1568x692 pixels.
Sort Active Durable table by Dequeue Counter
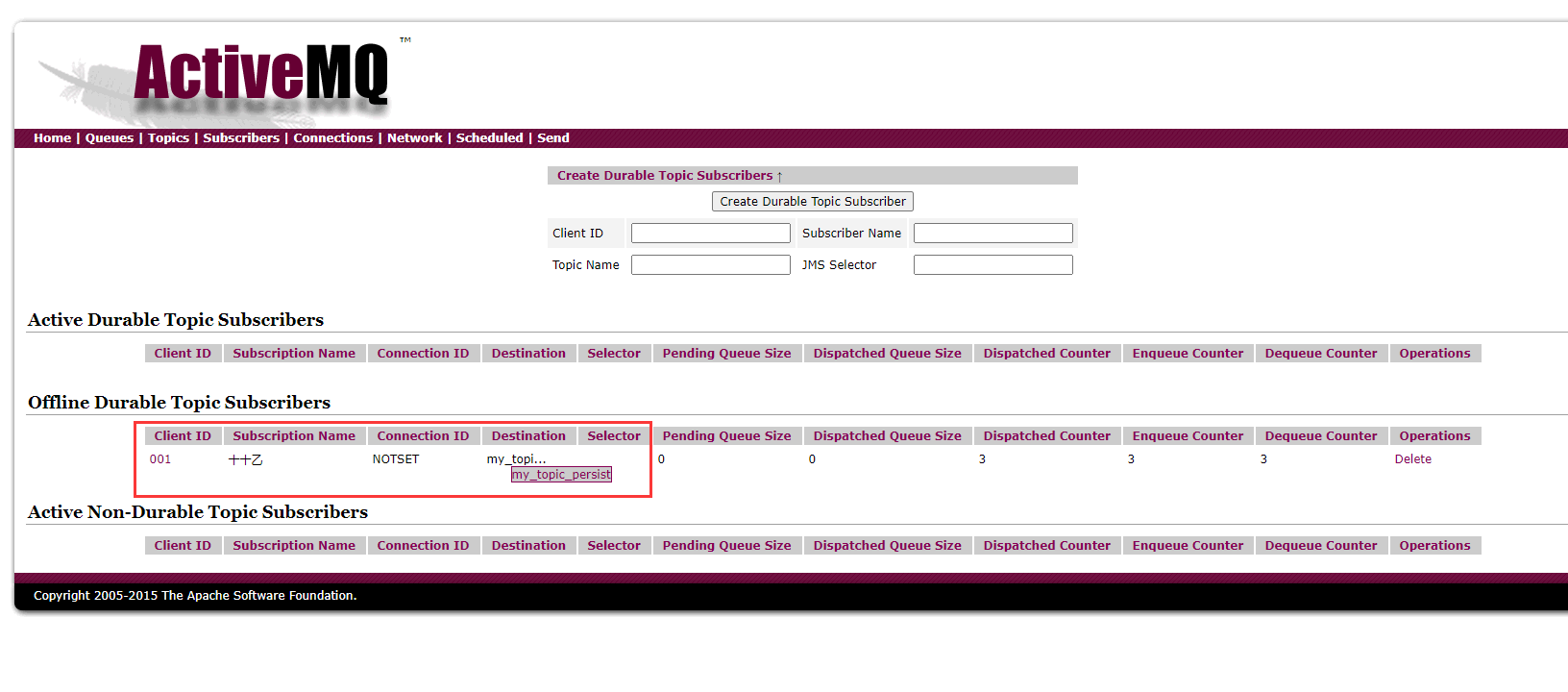point(1321,354)
